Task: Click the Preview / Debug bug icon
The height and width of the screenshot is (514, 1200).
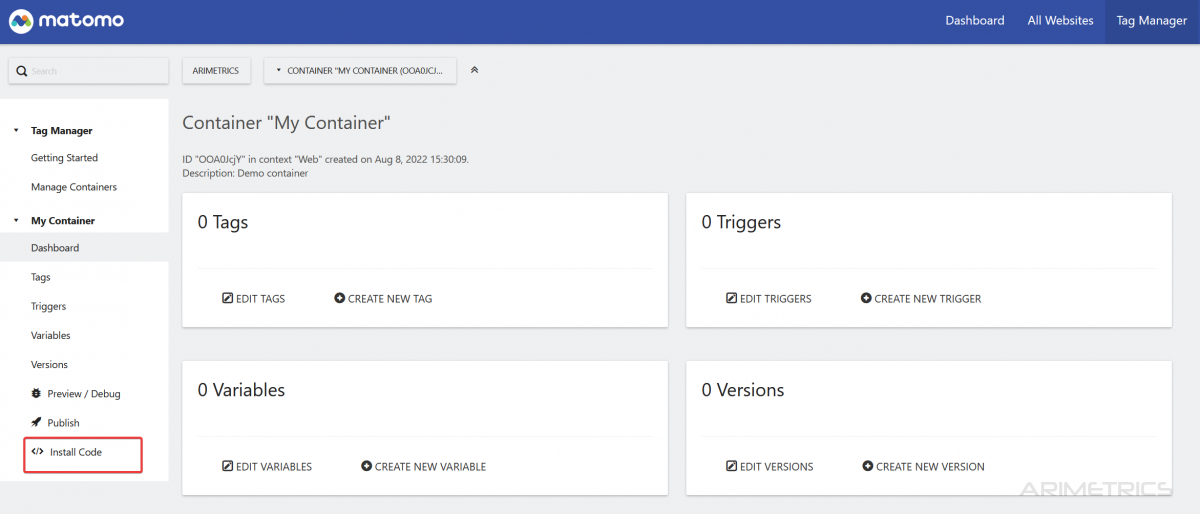Action: pos(37,394)
